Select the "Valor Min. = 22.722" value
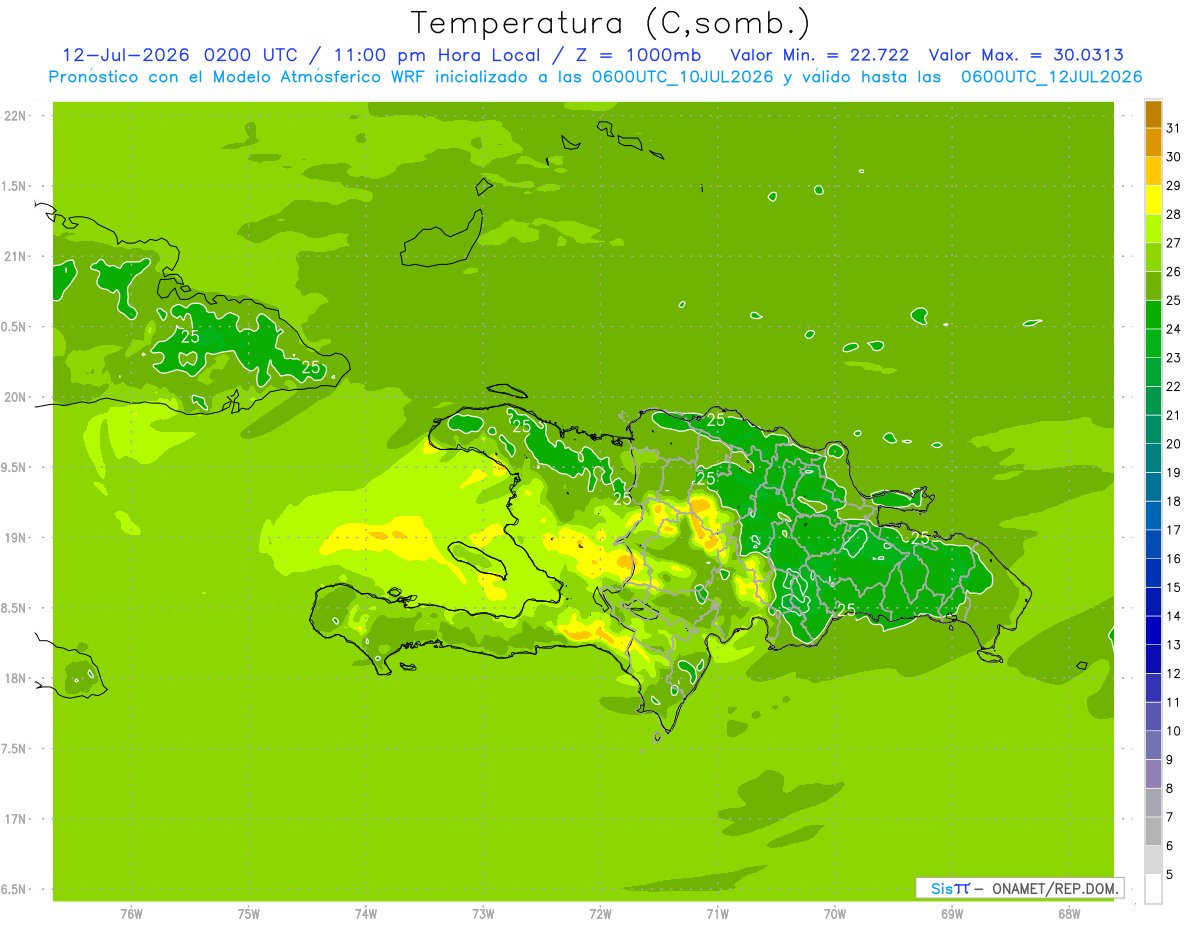 [x=819, y=55]
